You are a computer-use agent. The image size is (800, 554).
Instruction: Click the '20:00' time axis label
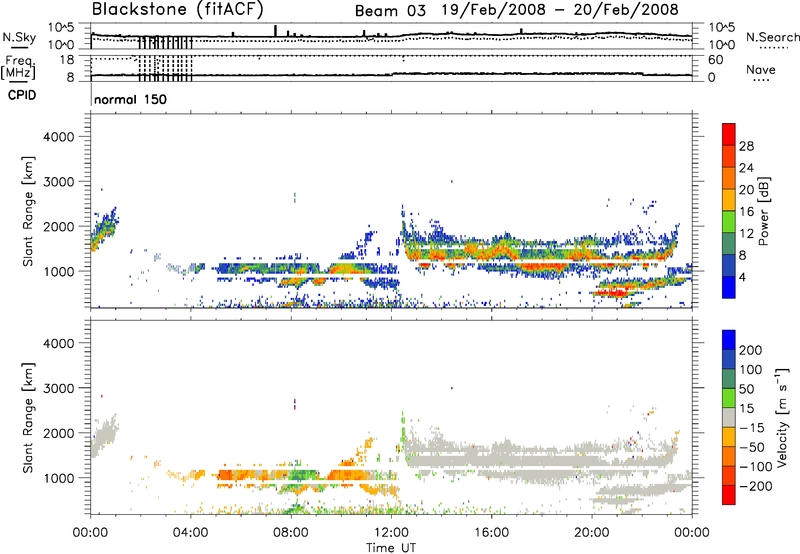tap(591, 533)
